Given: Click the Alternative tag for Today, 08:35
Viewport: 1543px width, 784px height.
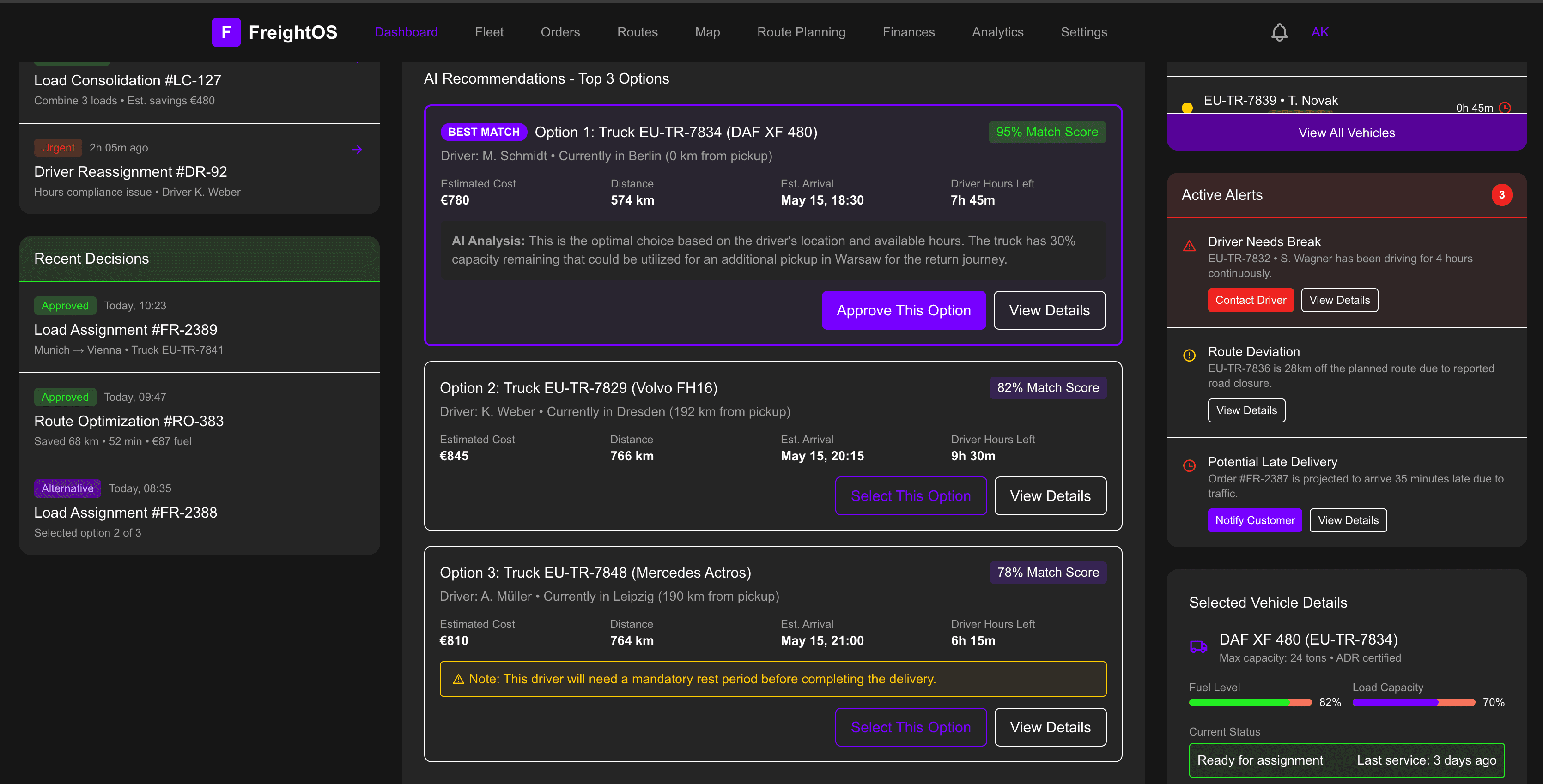Looking at the screenshot, I should point(67,488).
